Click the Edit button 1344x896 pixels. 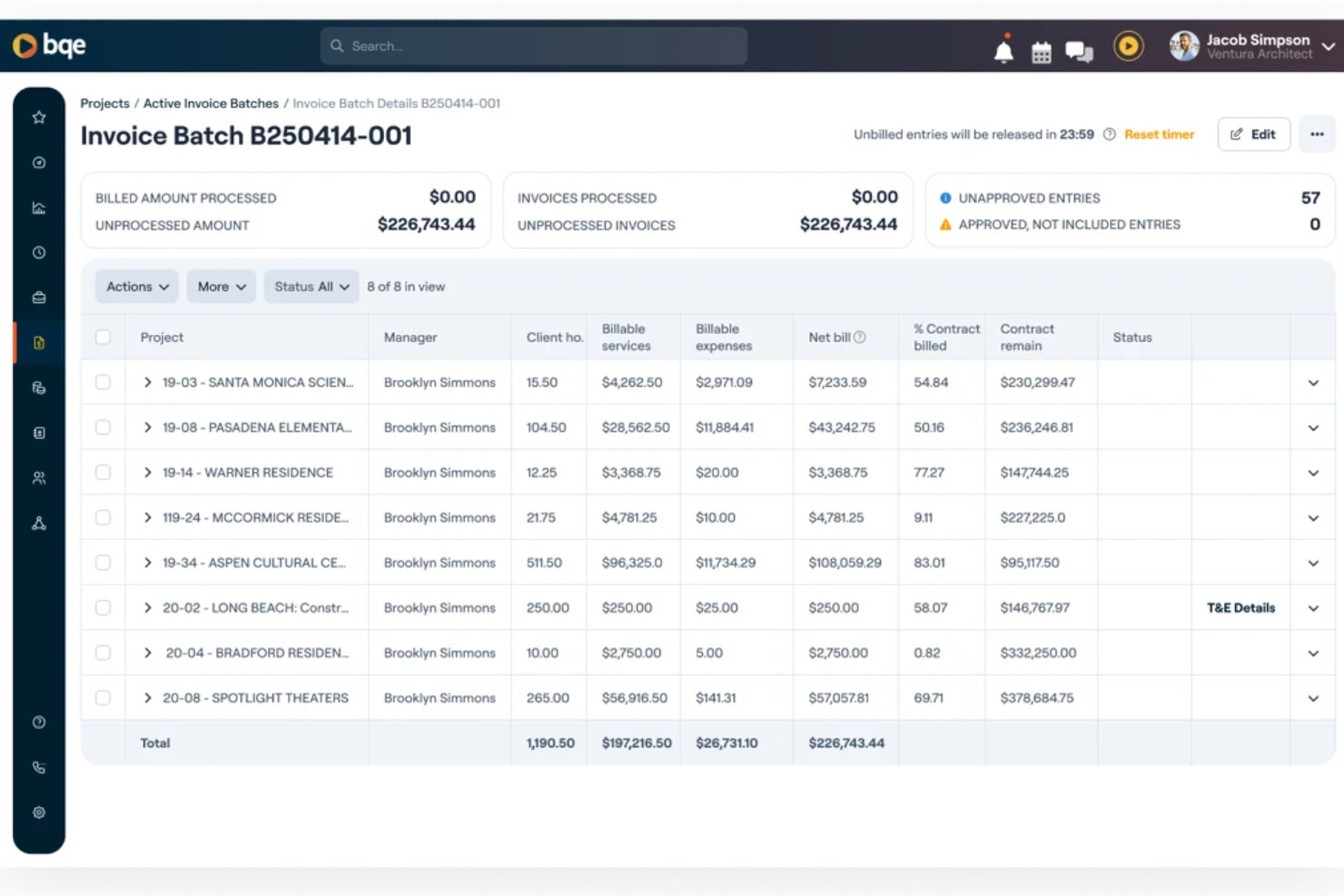click(1254, 133)
